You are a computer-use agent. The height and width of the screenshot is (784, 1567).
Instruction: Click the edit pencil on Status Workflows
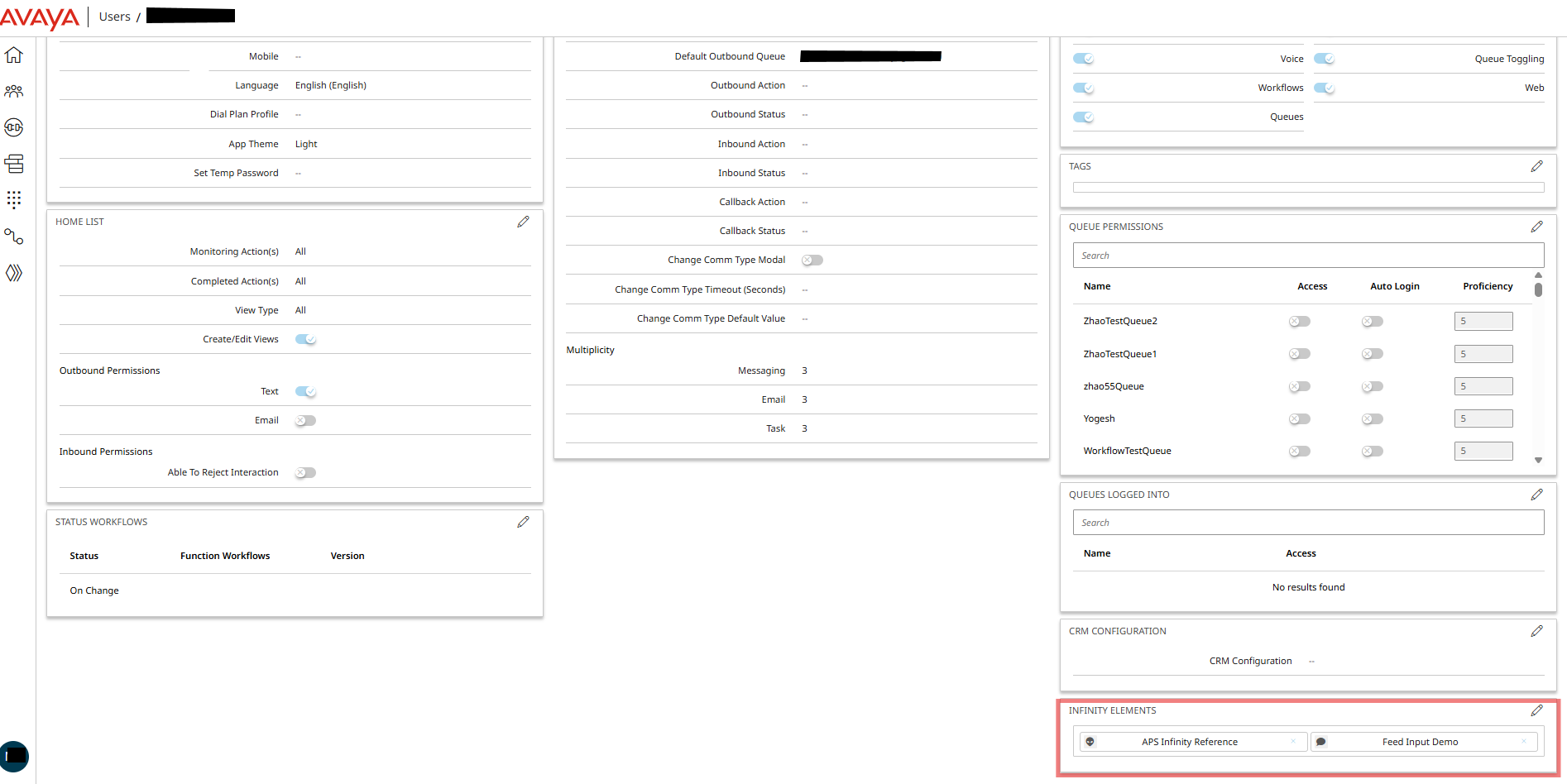tap(523, 522)
